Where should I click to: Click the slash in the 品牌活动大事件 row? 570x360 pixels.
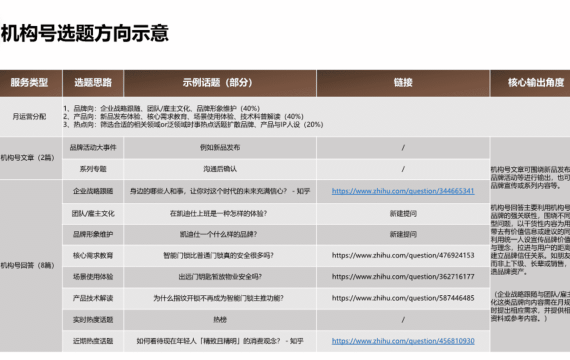(403, 147)
